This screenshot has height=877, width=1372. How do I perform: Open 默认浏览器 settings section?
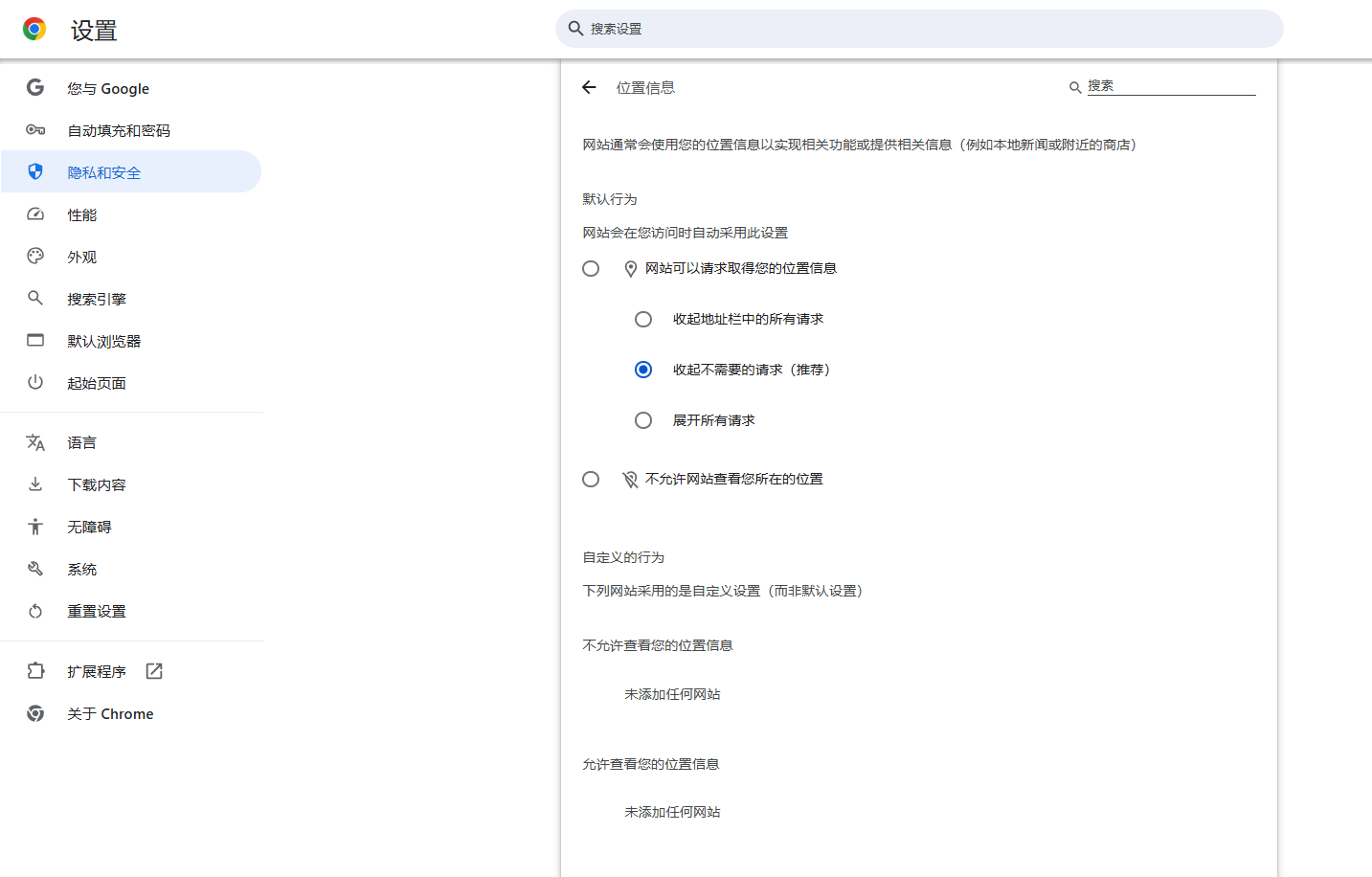tap(130, 341)
